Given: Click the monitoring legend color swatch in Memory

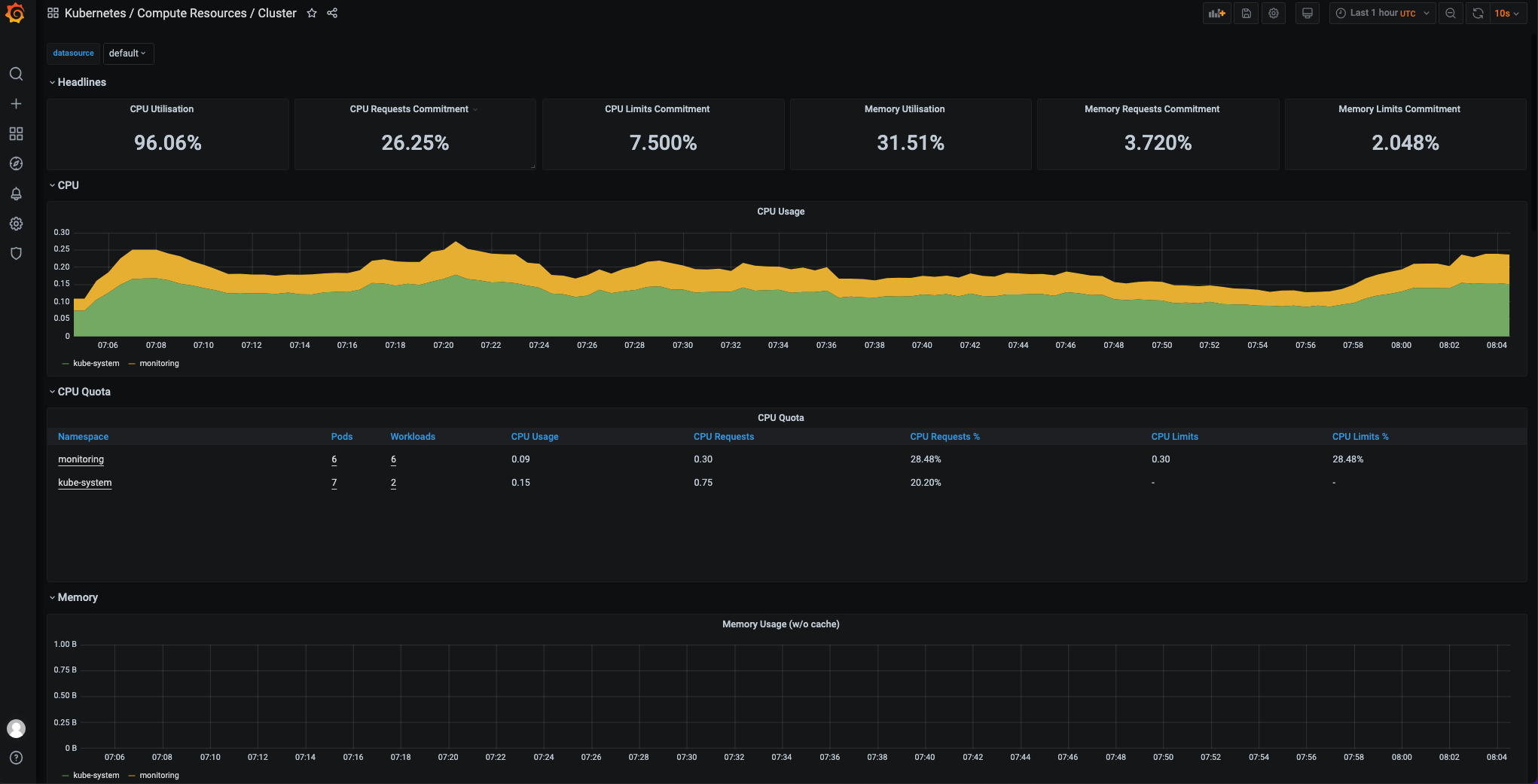Looking at the screenshot, I should coord(133,776).
